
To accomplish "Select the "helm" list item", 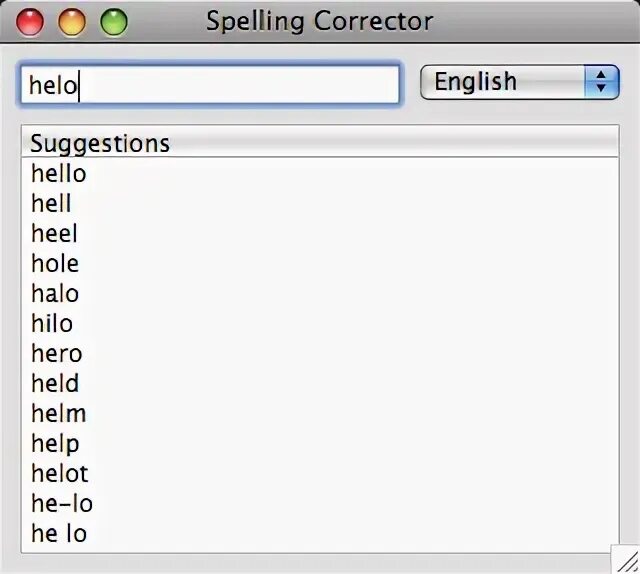I will (x=59, y=414).
